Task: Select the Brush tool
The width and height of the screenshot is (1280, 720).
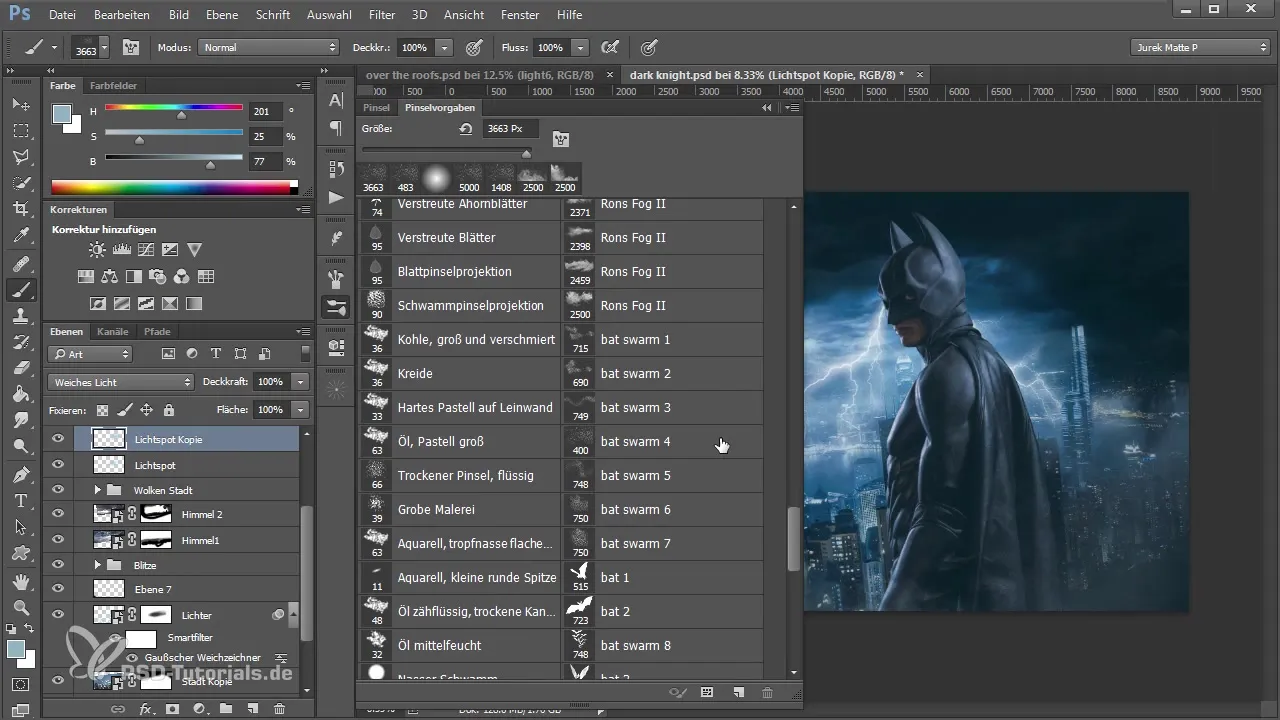Action: coord(21,290)
